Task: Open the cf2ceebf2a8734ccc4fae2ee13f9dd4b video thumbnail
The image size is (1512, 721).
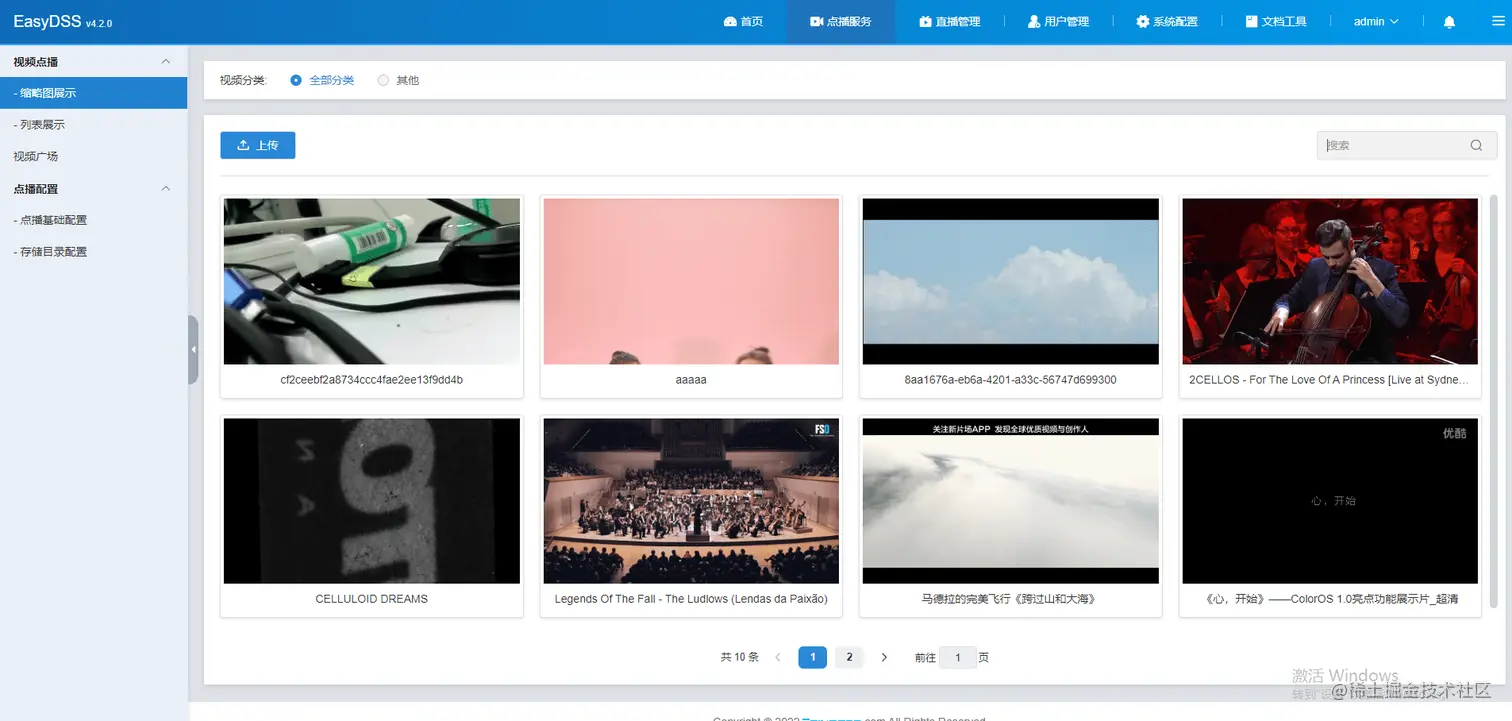Action: click(372, 281)
